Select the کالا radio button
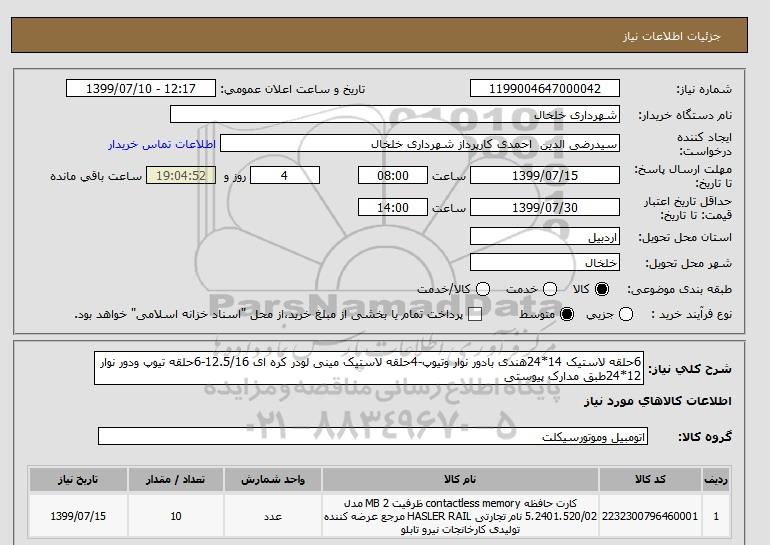The width and height of the screenshot is (770, 545). click(602, 289)
